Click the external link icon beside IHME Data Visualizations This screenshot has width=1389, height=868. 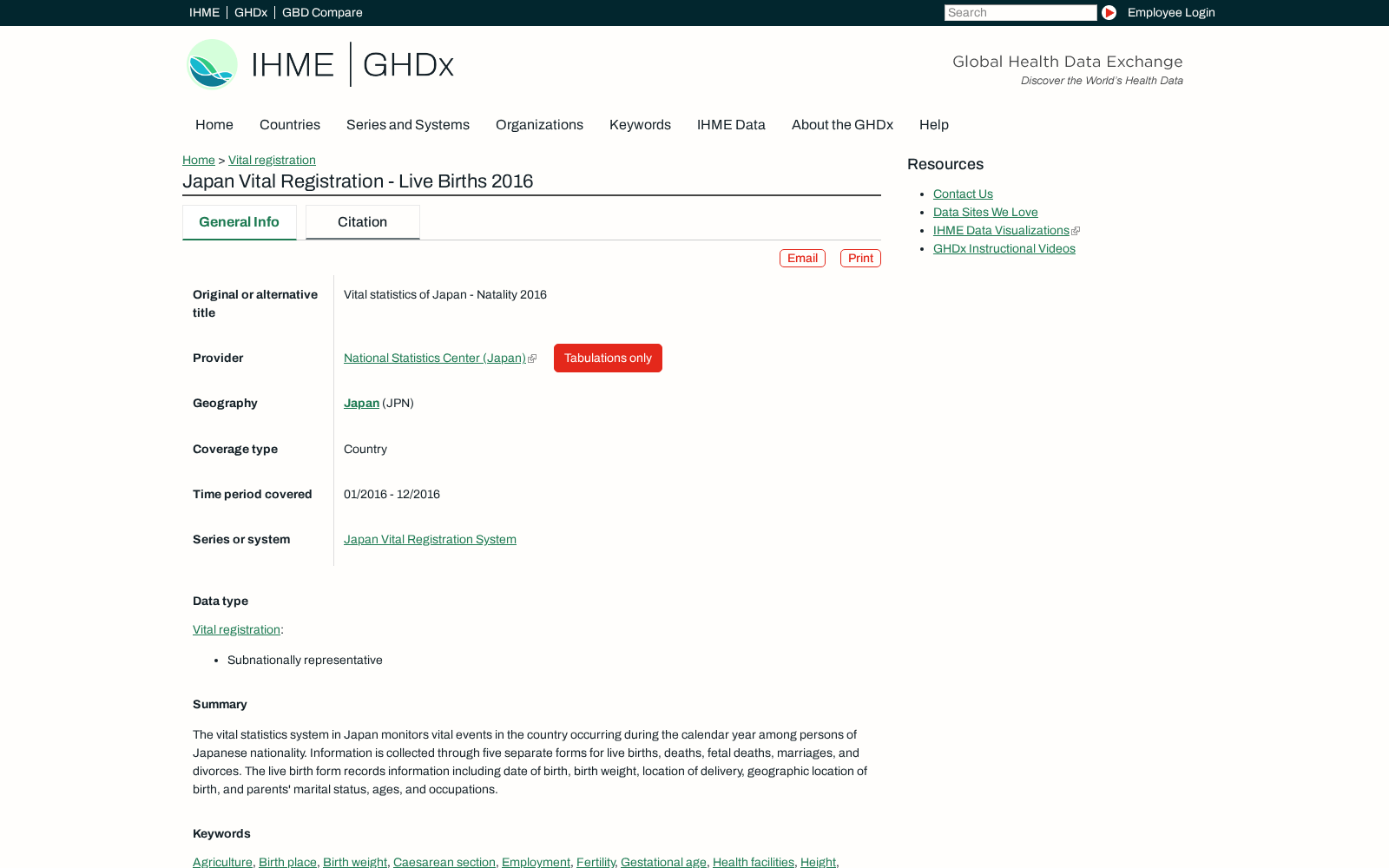point(1076,231)
